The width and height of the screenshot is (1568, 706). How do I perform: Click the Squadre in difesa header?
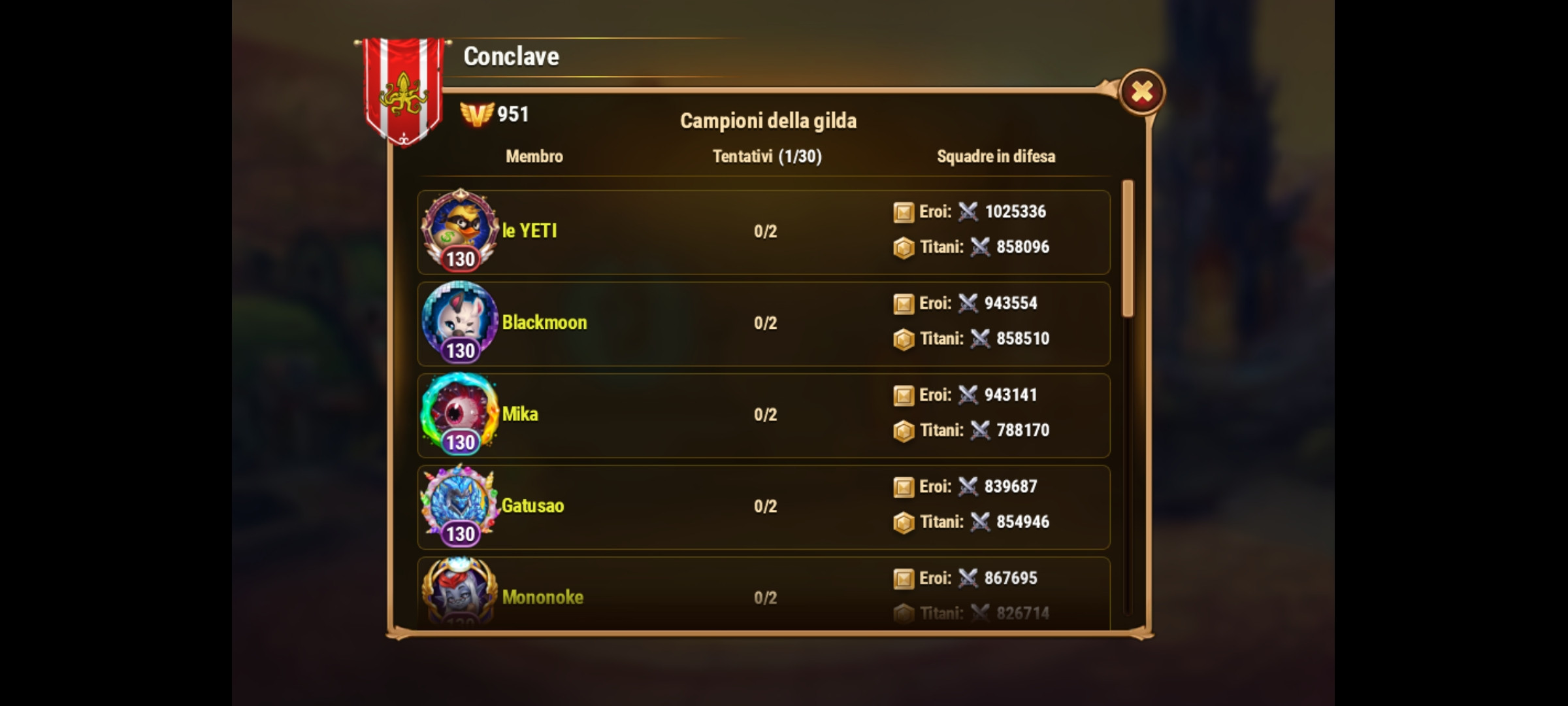pyautogui.click(x=996, y=156)
